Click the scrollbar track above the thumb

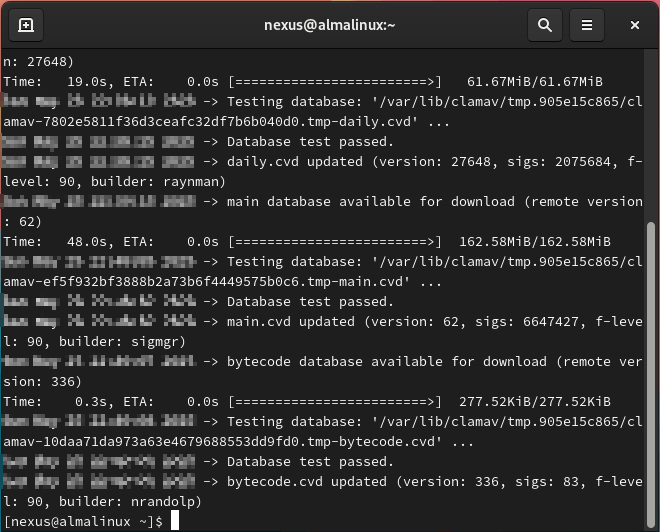pyautogui.click(x=652, y=130)
